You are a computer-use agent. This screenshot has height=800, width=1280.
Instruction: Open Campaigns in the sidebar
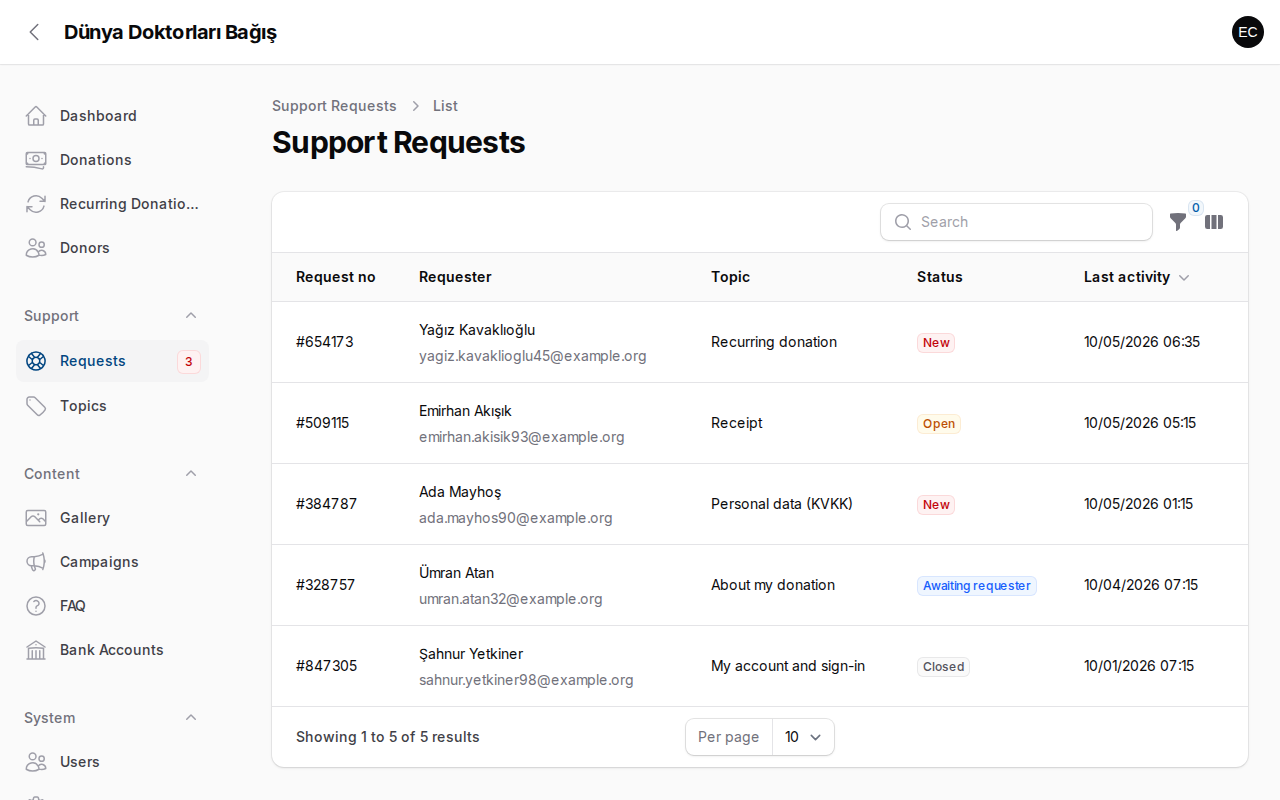112,562
